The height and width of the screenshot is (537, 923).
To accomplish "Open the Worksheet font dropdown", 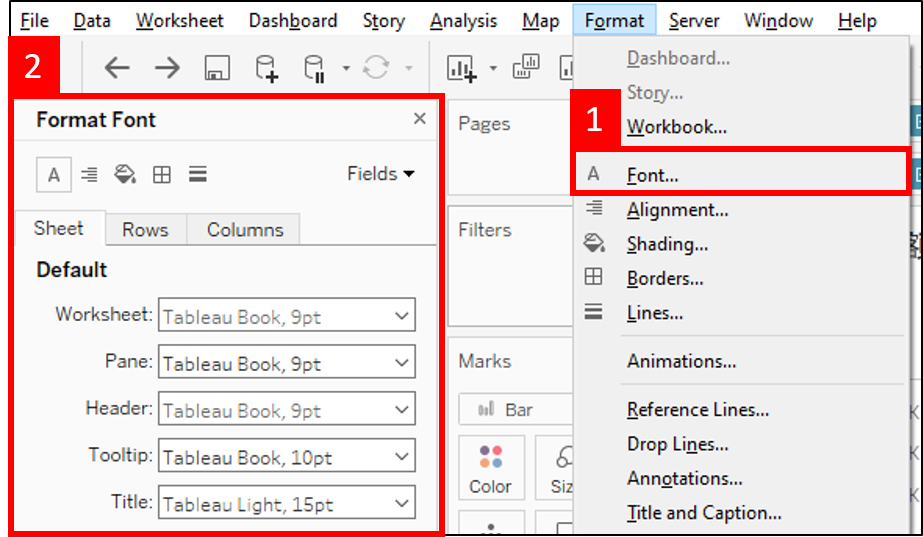I will click(x=287, y=315).
